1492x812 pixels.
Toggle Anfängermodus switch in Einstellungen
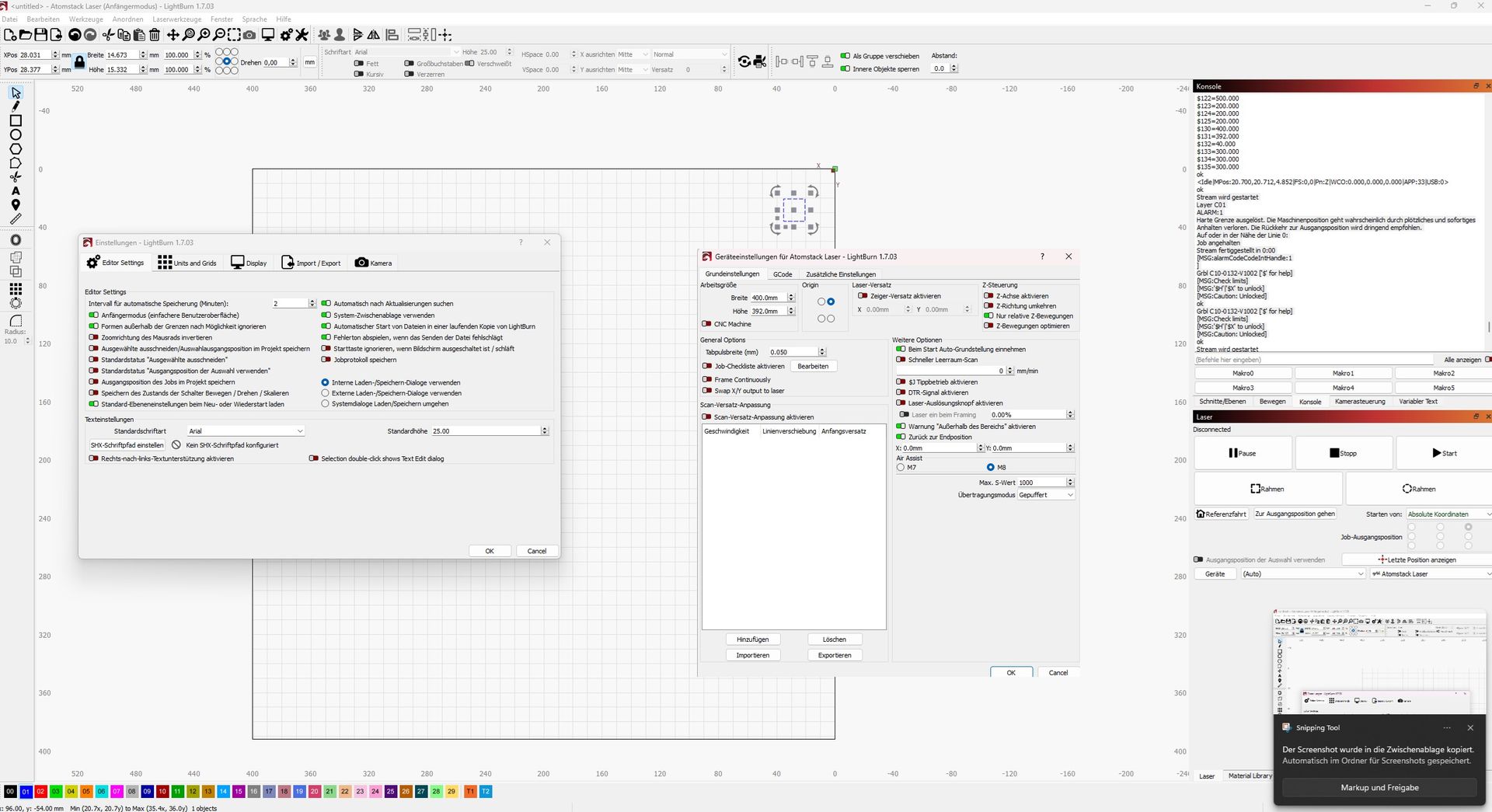[x=93, y=315]
